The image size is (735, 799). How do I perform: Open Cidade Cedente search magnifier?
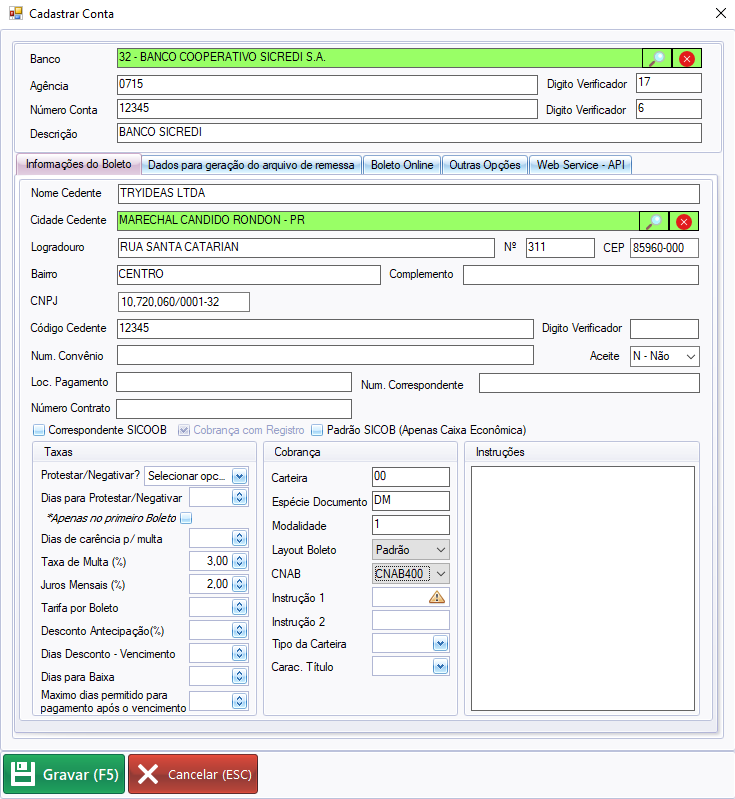[x=654, y=222]
